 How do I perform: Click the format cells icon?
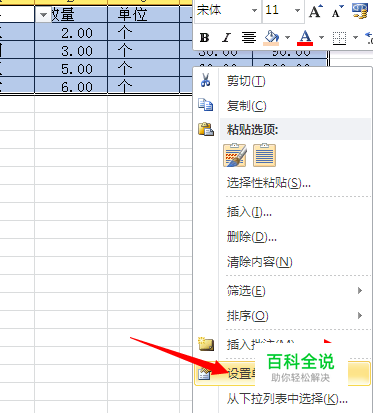pos(205,374)
